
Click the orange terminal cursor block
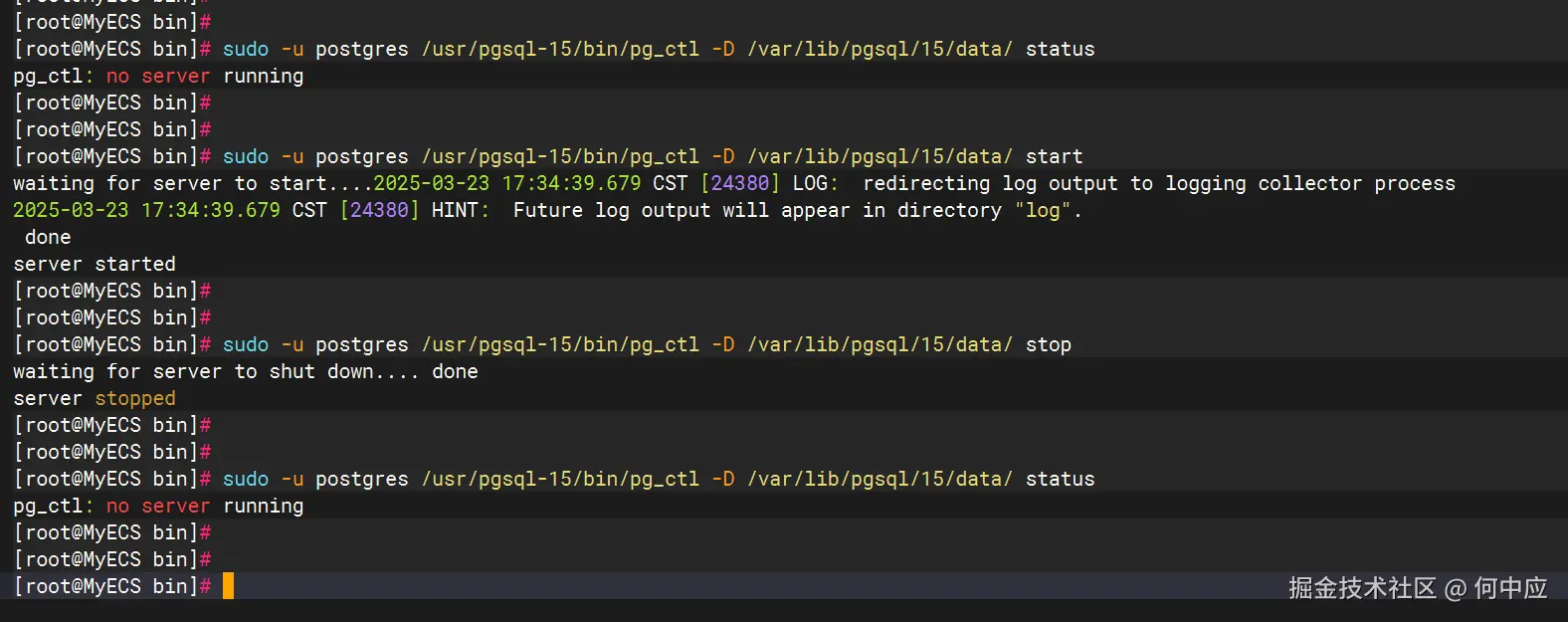pos(228,586)
